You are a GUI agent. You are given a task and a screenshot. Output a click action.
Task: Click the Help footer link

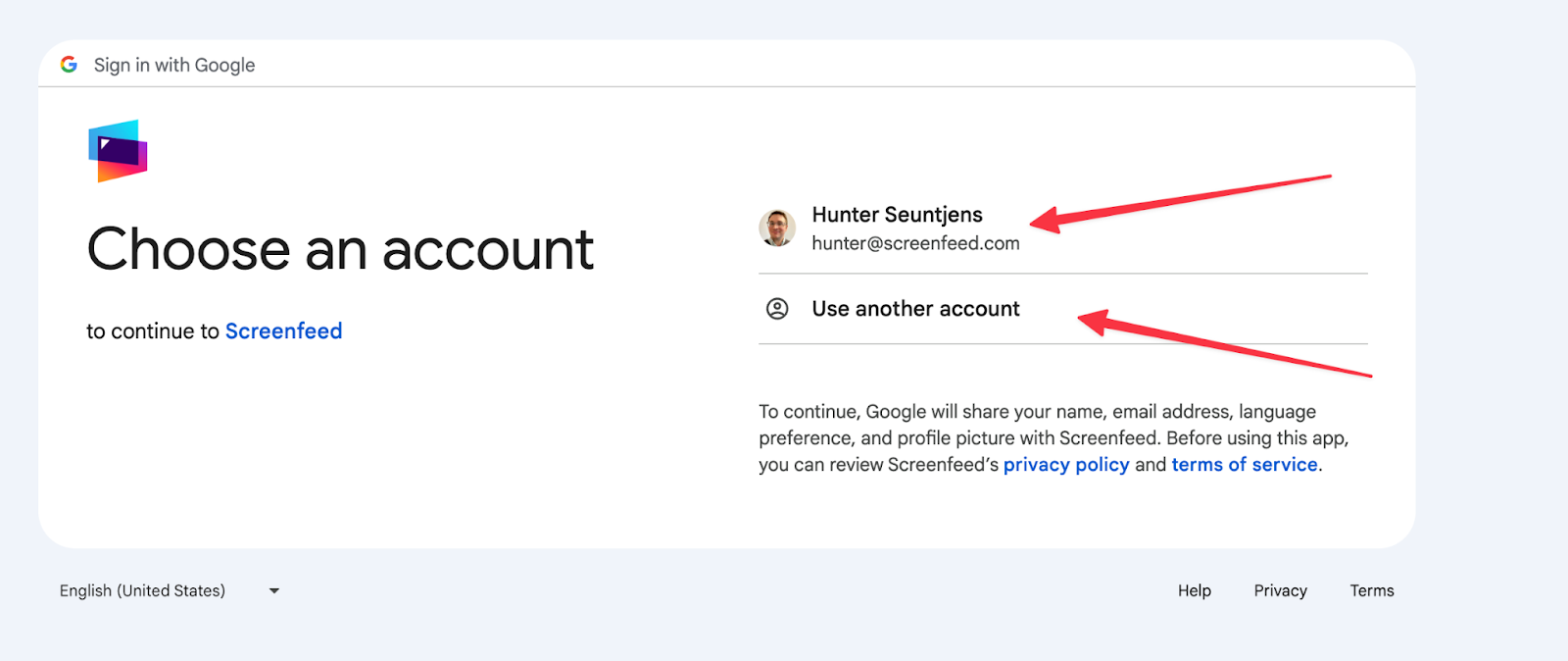click(1195, 590)
